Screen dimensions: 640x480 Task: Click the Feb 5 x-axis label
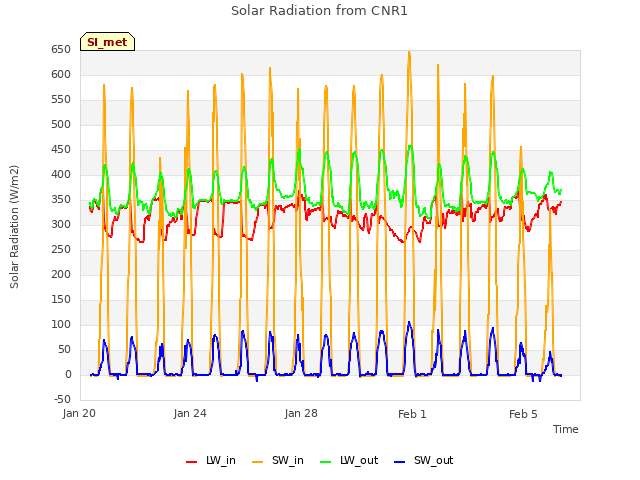pos(523,414)
